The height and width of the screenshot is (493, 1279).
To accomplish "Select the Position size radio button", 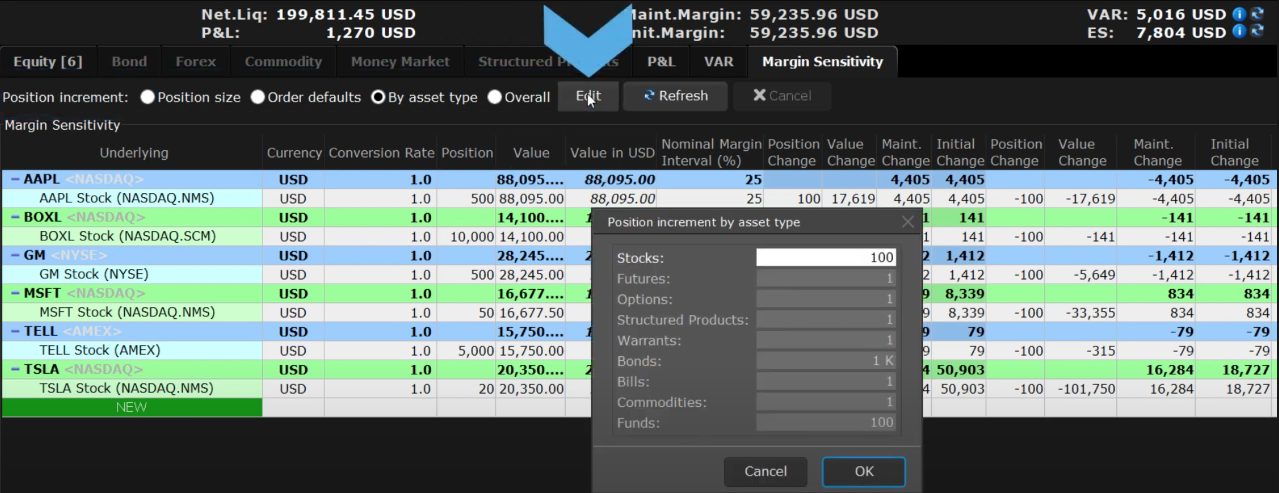I will [148, 97].
